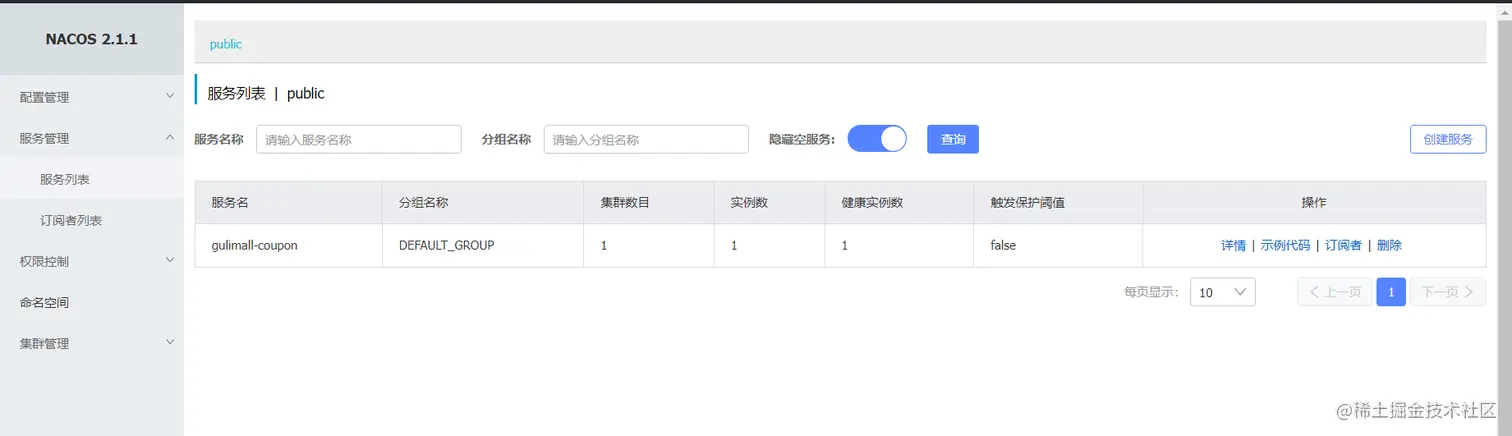Click the 健康实例数 column header
Viewport: 1512px width, 436px height.
point(900,202)
